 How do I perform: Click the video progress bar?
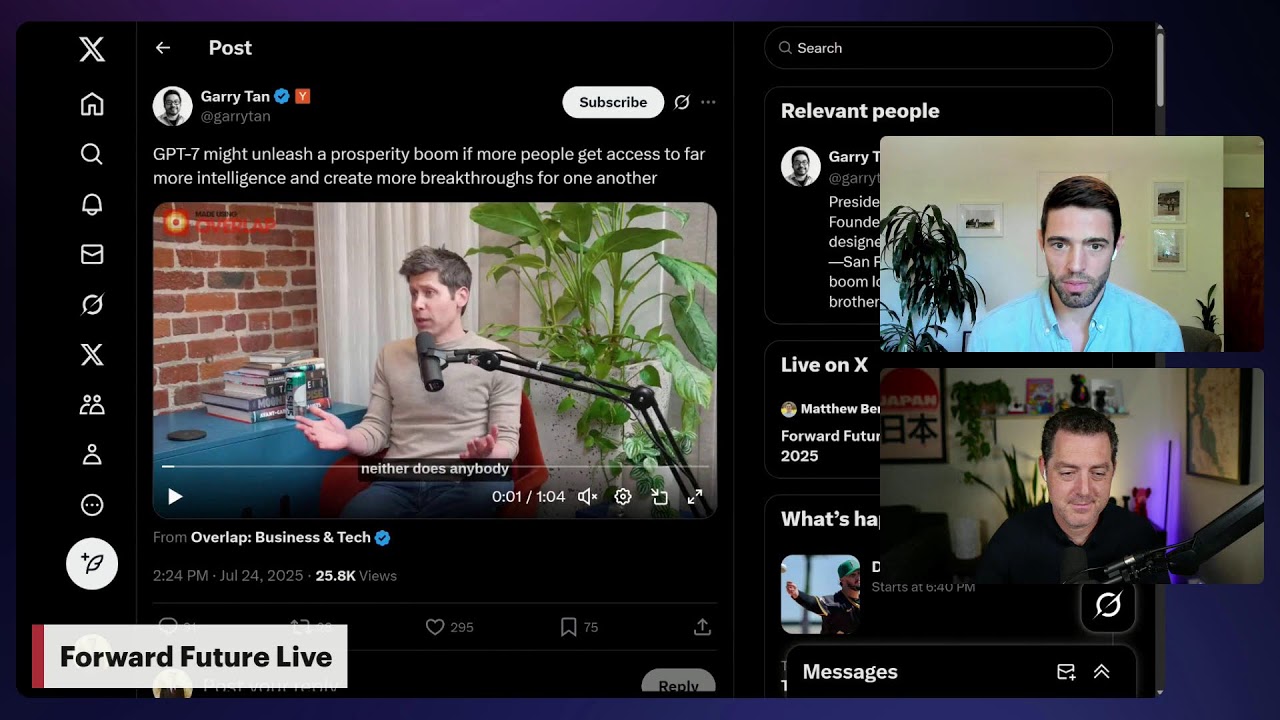[x=435, y=466]
